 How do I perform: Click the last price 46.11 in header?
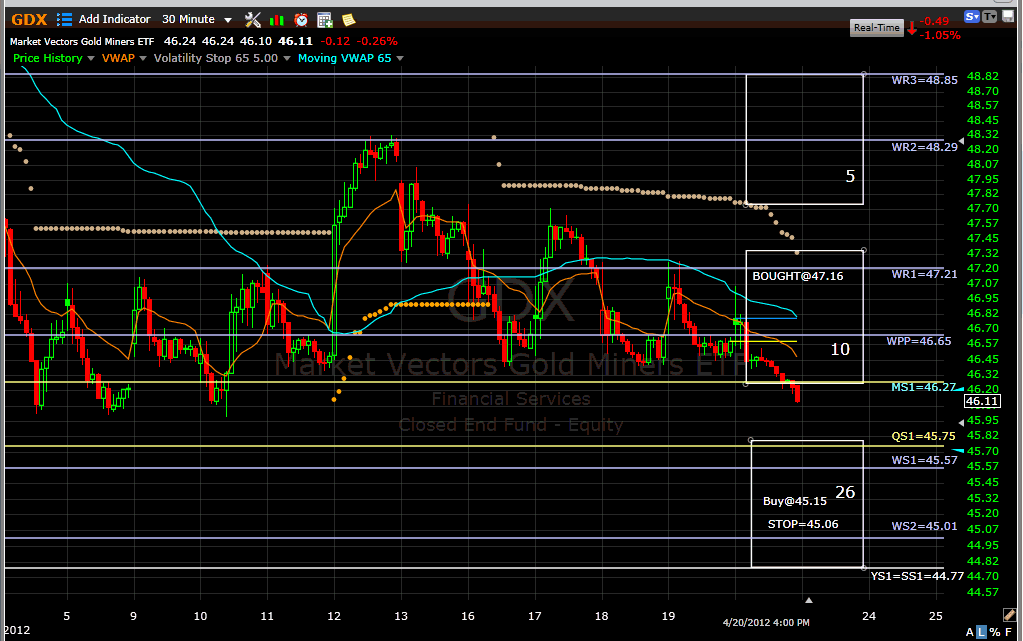(296, 41)
